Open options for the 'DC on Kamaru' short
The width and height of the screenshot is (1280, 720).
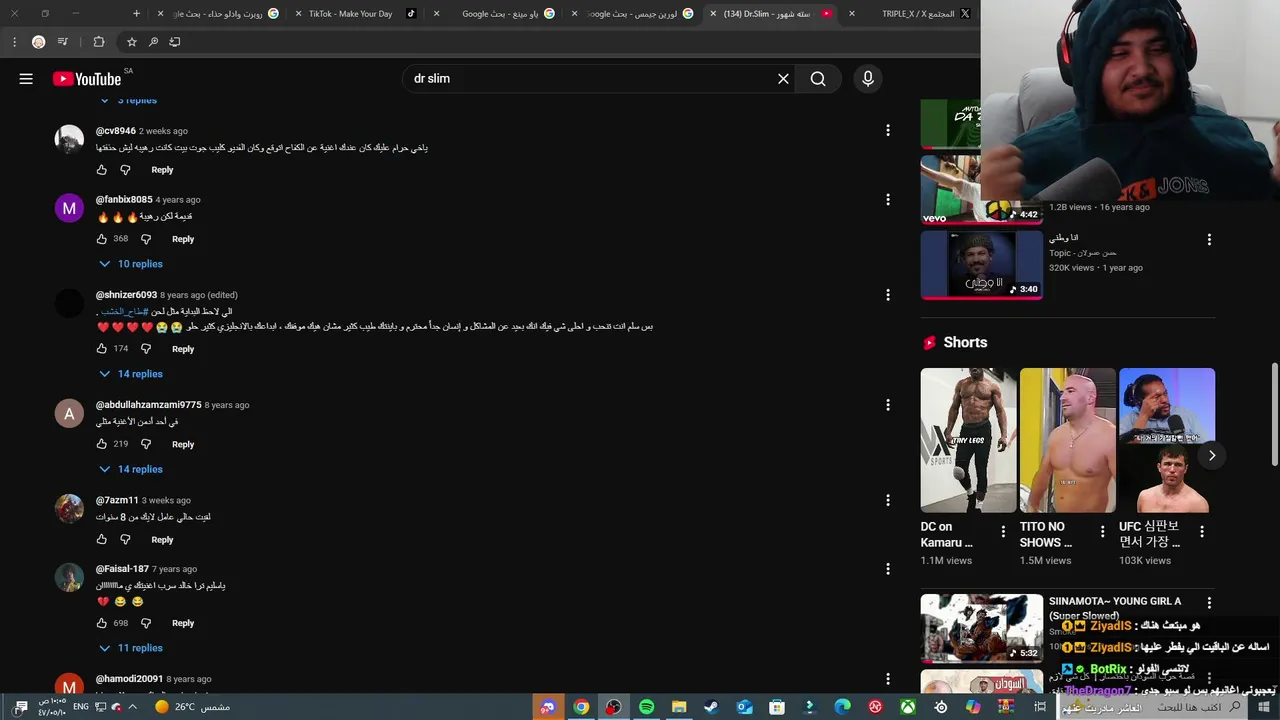tap(1003, 532)
